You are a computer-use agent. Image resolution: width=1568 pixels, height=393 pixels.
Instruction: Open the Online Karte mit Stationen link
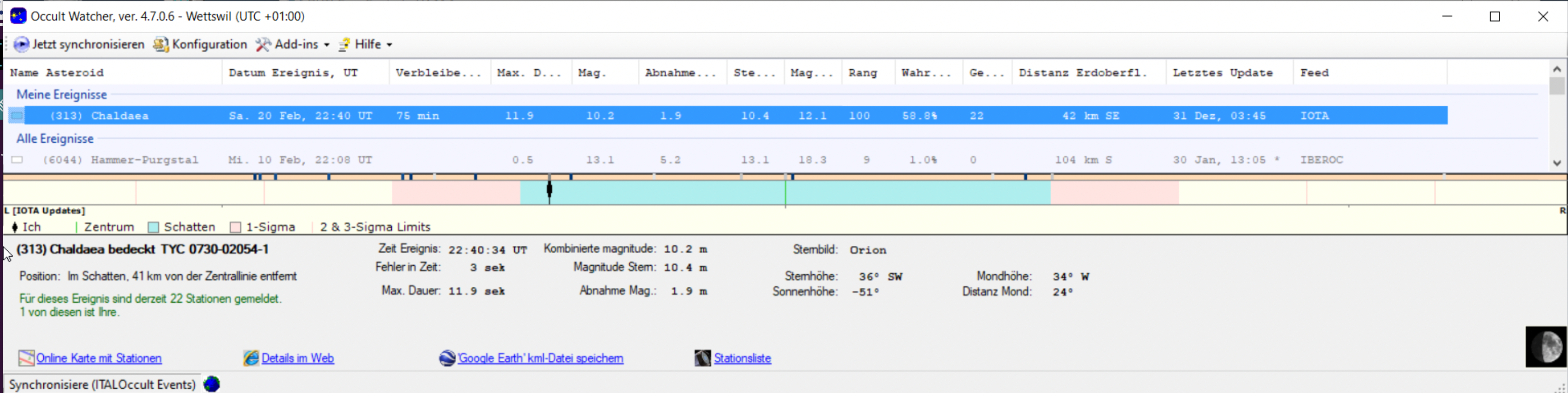tap(99, 358)
